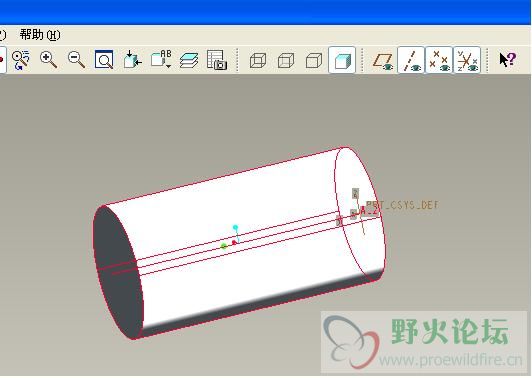Select the dark end face of the cylinder
This screenshot has width=532, height=378.
pyautogui.click(x=117, y=271)
